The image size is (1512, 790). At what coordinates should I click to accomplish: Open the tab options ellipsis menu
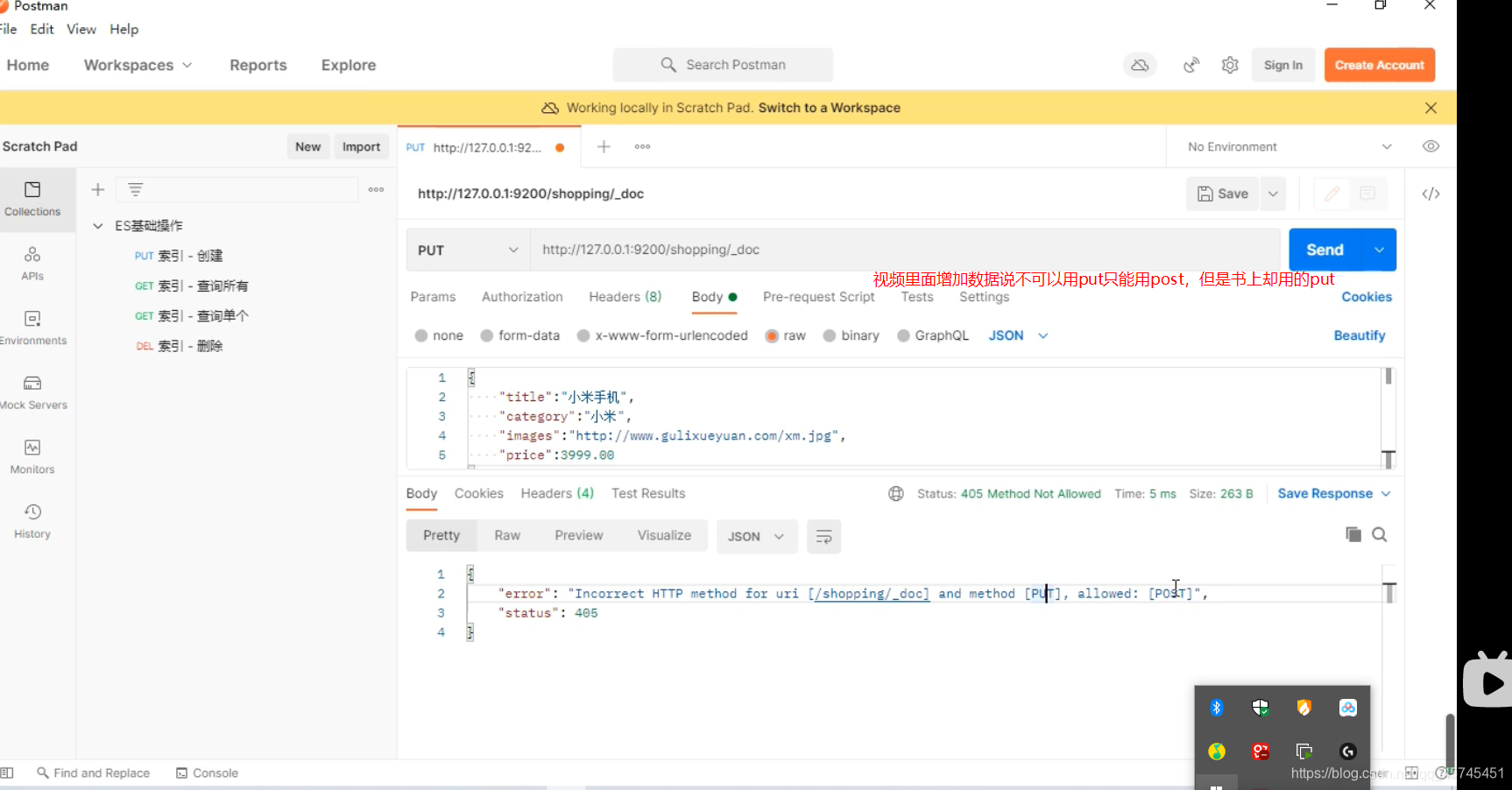(643, 146)
